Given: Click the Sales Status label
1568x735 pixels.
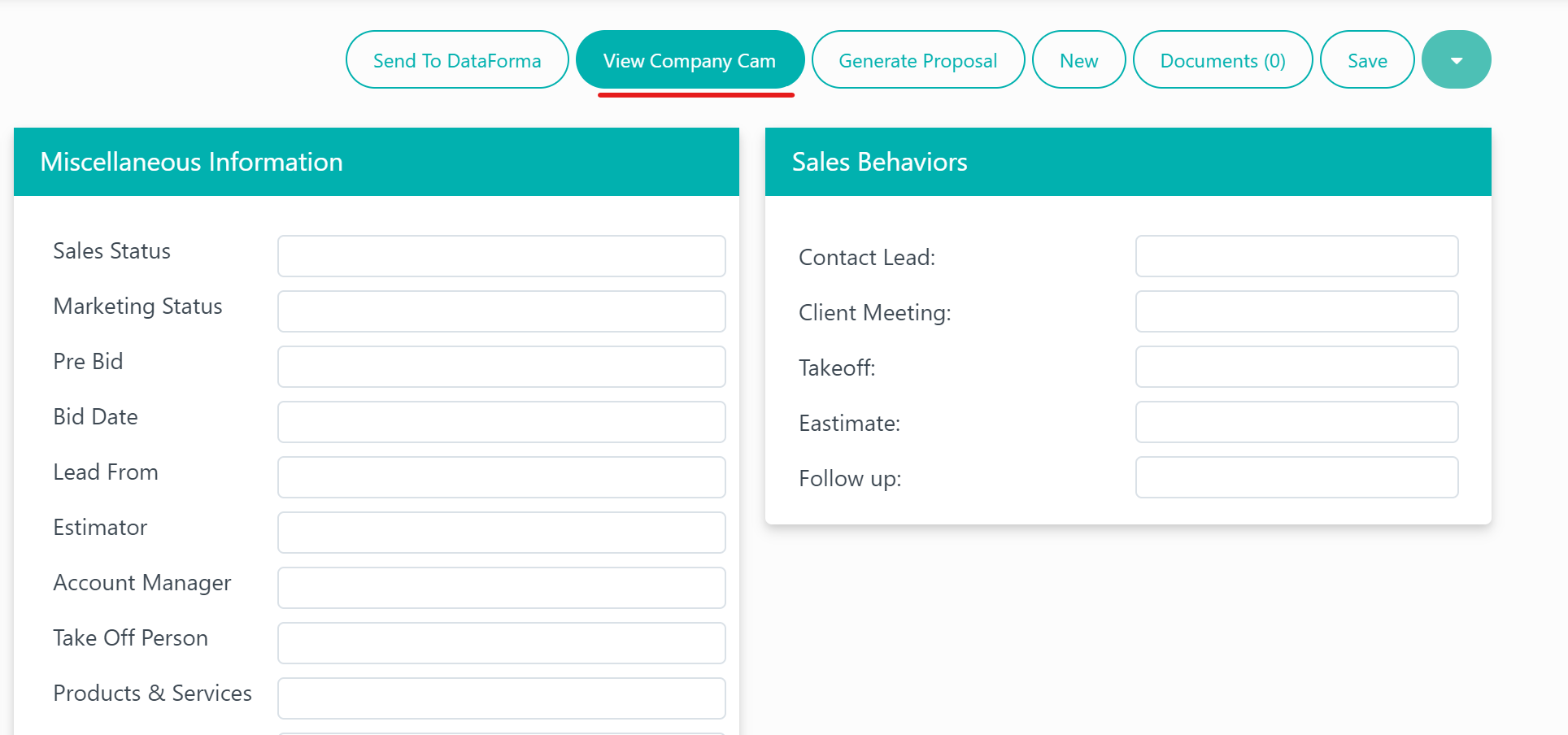Looking at the screenshot, I should [112, 251].
